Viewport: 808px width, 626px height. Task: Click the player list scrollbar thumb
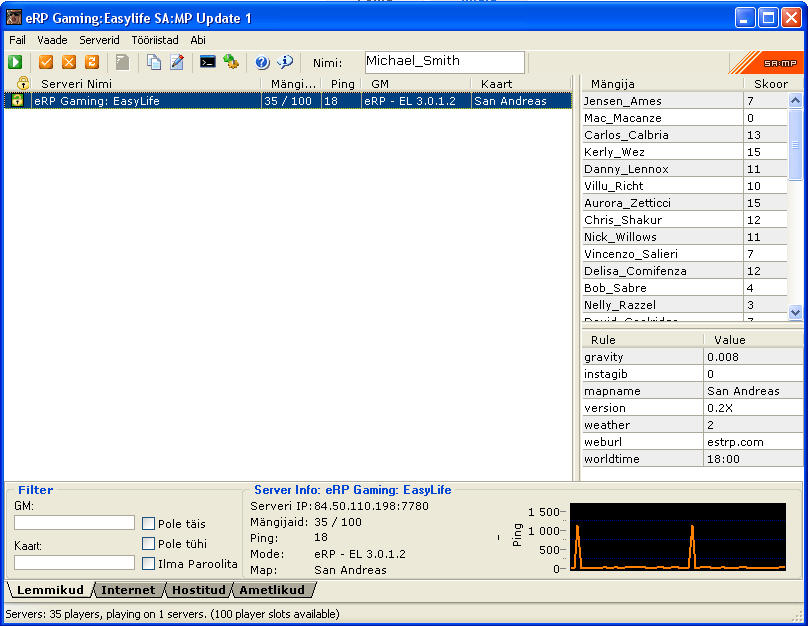[795, 144]
